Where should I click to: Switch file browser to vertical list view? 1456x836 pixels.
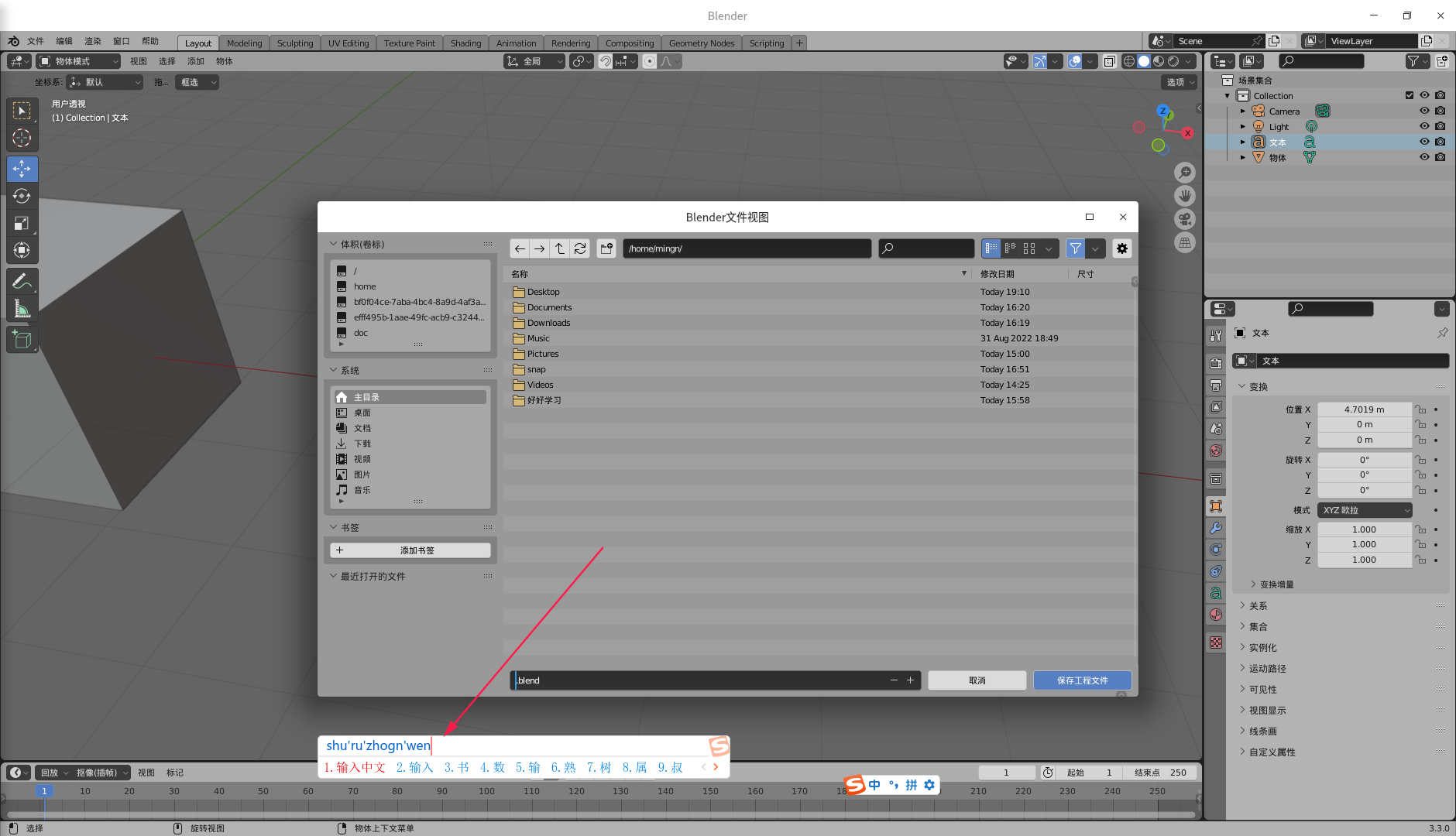click(x=991, y=248)
